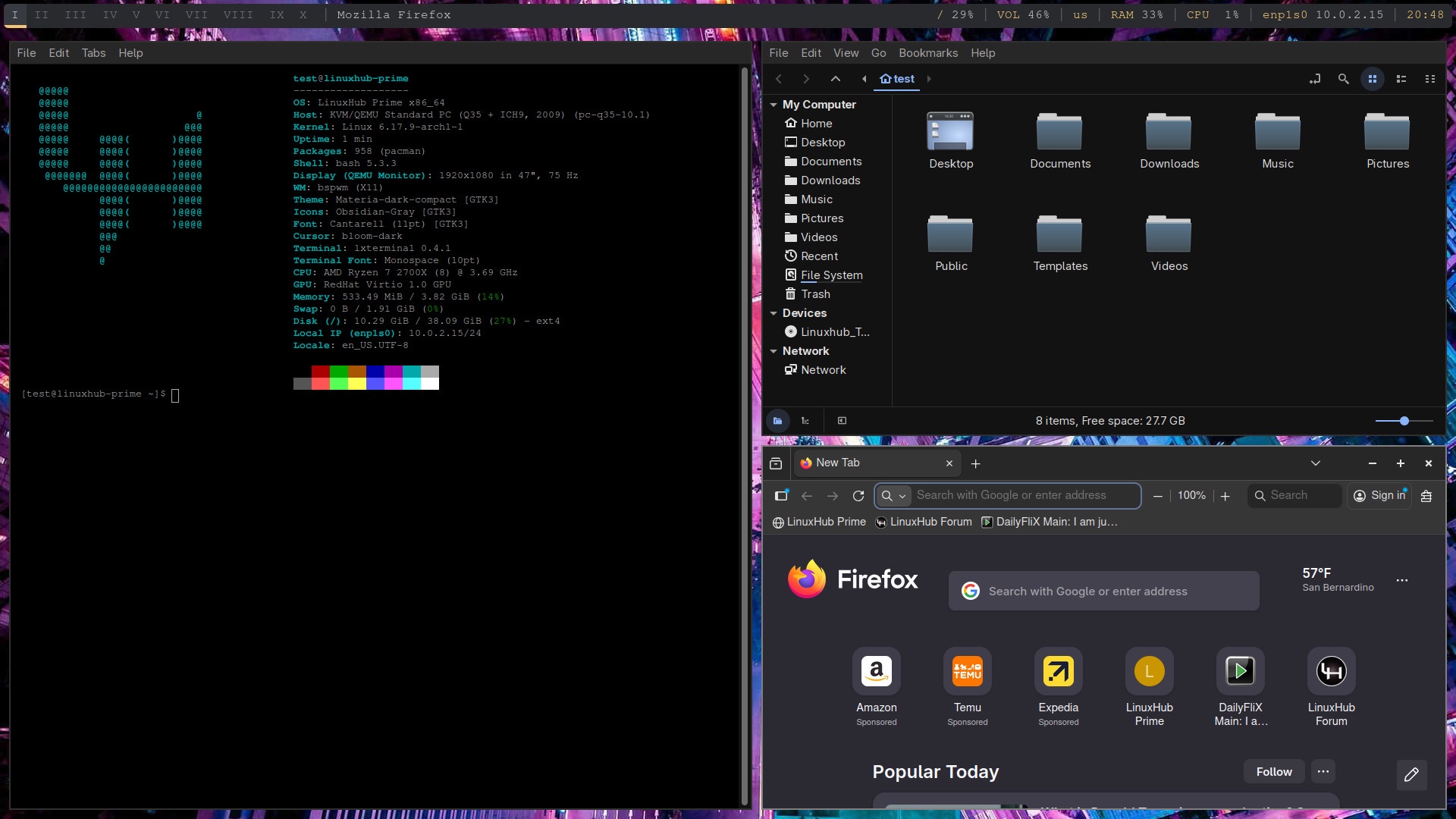
Task: Adjust the file manager zoom slider
Action: click(1404, 421)
